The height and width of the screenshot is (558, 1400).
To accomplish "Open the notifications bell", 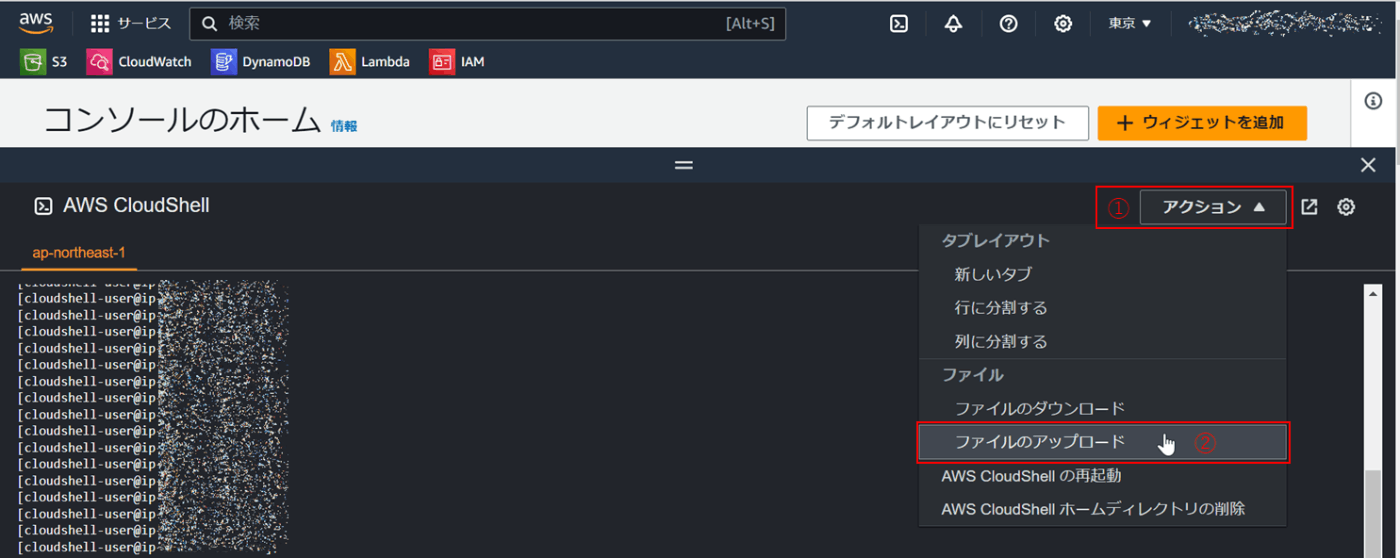I will pyautogui.click(x=953, y=23).
